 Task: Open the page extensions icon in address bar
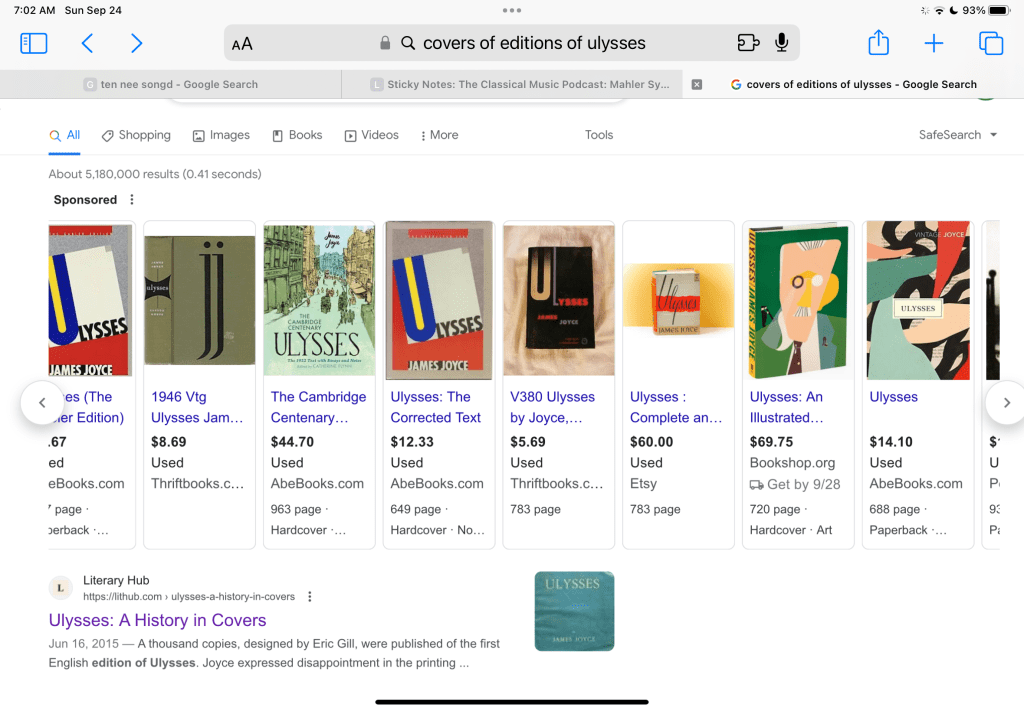tap(748, 43)
